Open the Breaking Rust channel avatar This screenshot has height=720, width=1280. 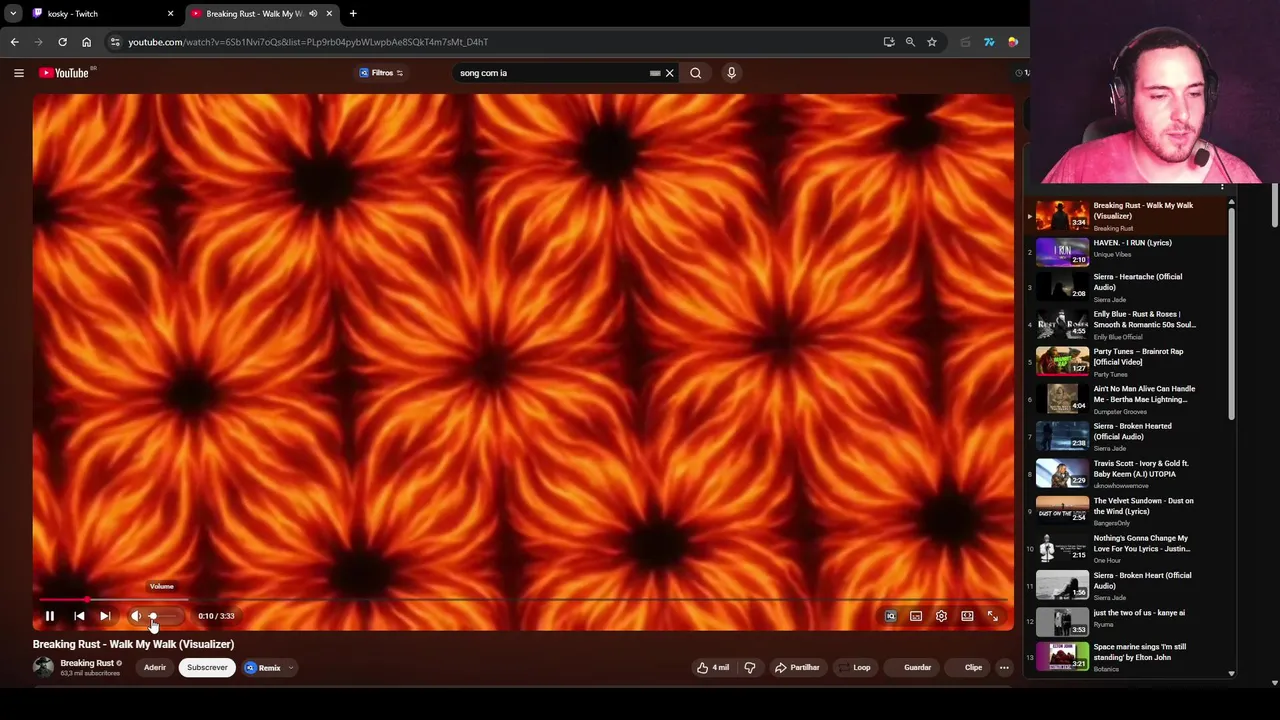43,666
